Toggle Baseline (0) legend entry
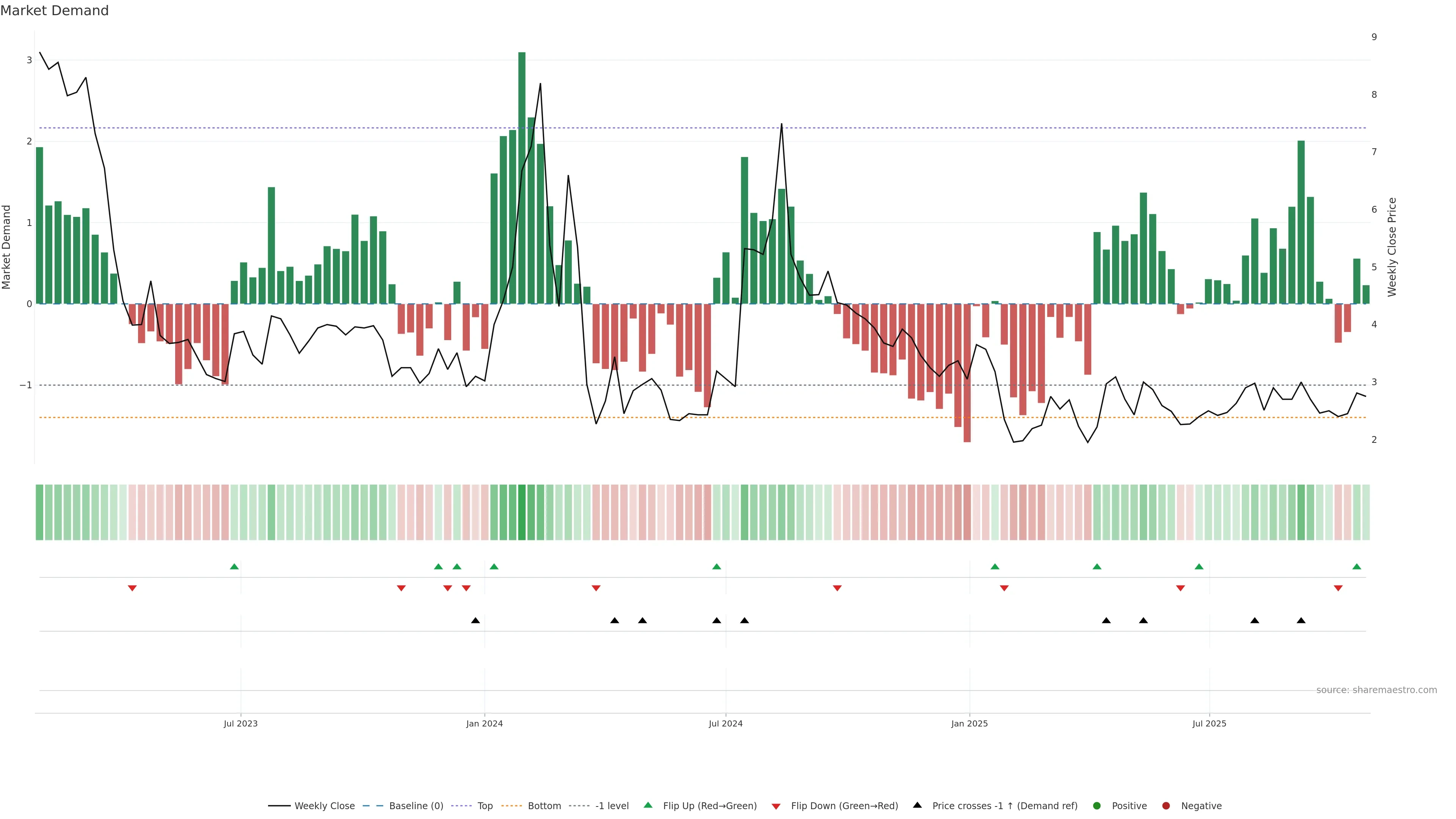 (x=416, y=806)
